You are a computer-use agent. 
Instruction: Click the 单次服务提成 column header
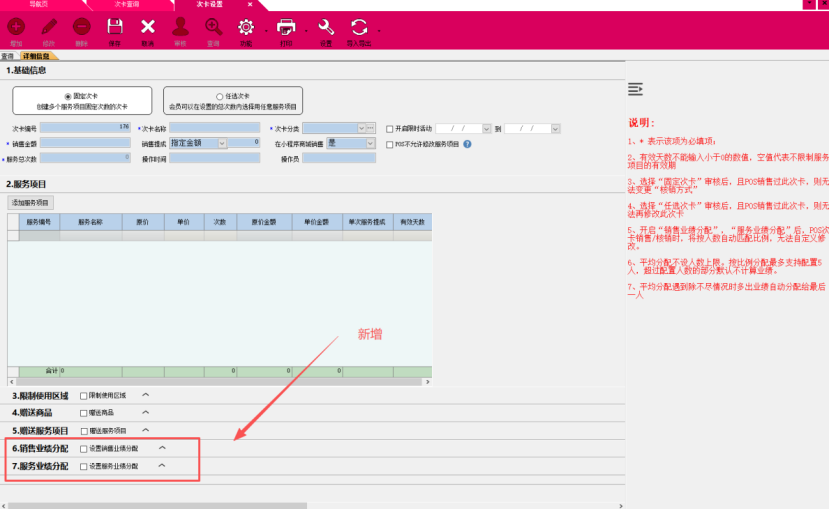click(x=367, y=223)
